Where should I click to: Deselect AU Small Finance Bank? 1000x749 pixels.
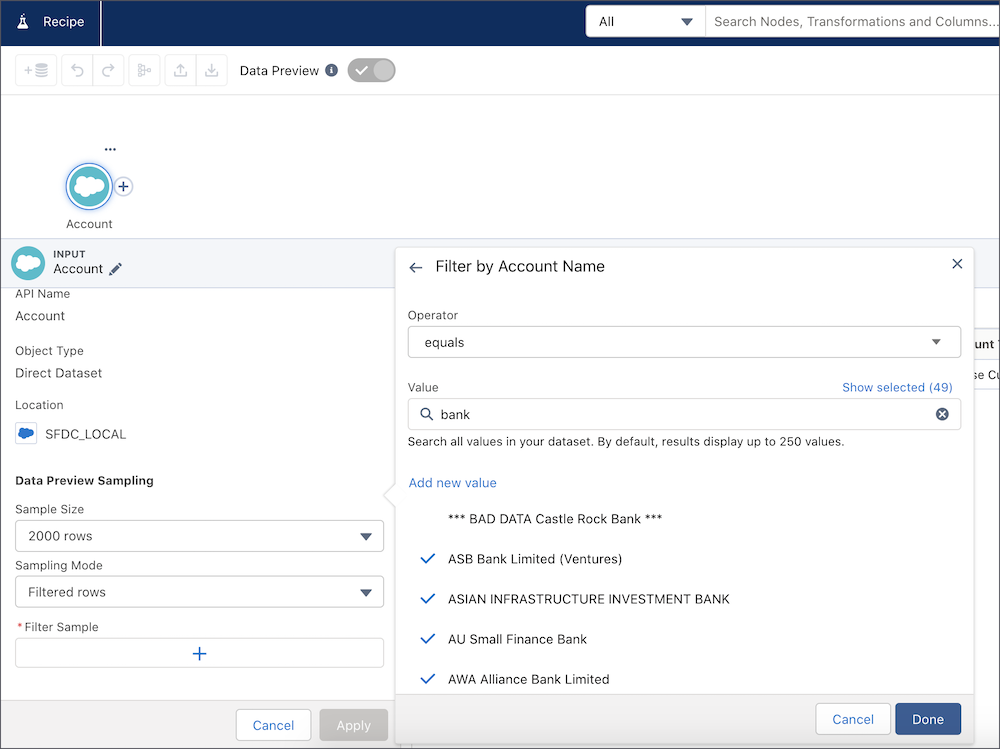(428, 639)
